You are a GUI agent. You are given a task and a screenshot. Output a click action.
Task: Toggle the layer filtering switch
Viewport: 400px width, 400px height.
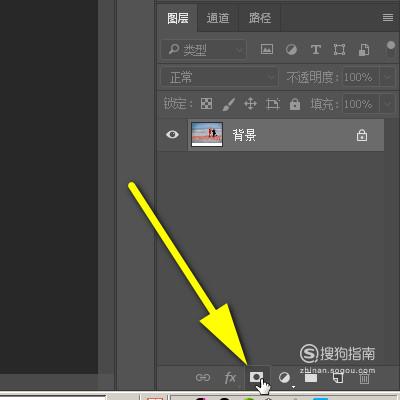point(390,49)
